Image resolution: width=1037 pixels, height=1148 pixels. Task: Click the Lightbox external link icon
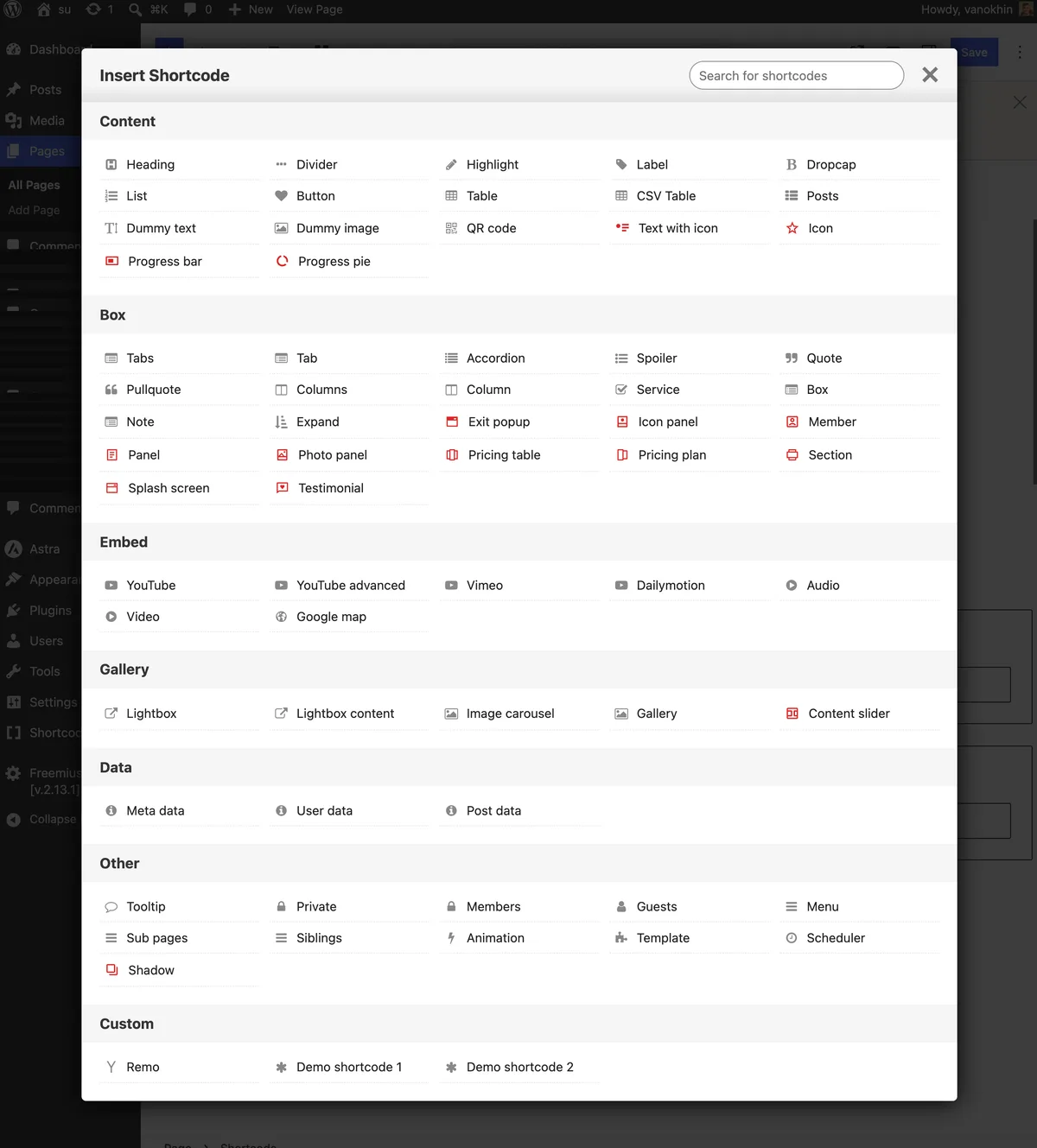point(111,714)
